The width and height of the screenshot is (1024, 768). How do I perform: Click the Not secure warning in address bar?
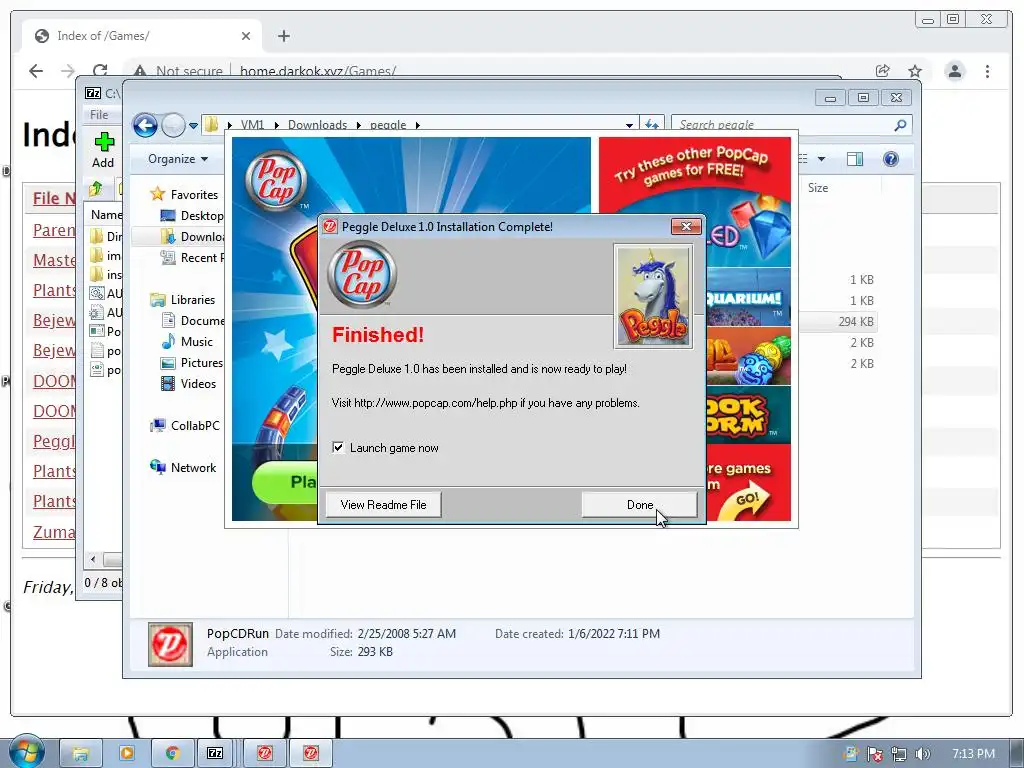click(x=178, y=71)
